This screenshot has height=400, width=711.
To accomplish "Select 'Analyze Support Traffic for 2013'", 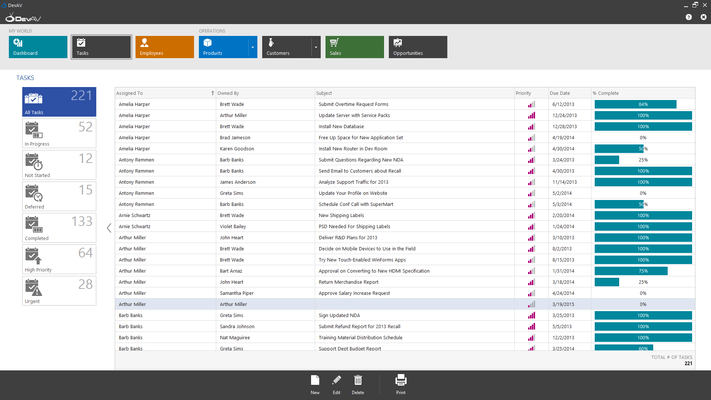I will click(x=405, y=182).
